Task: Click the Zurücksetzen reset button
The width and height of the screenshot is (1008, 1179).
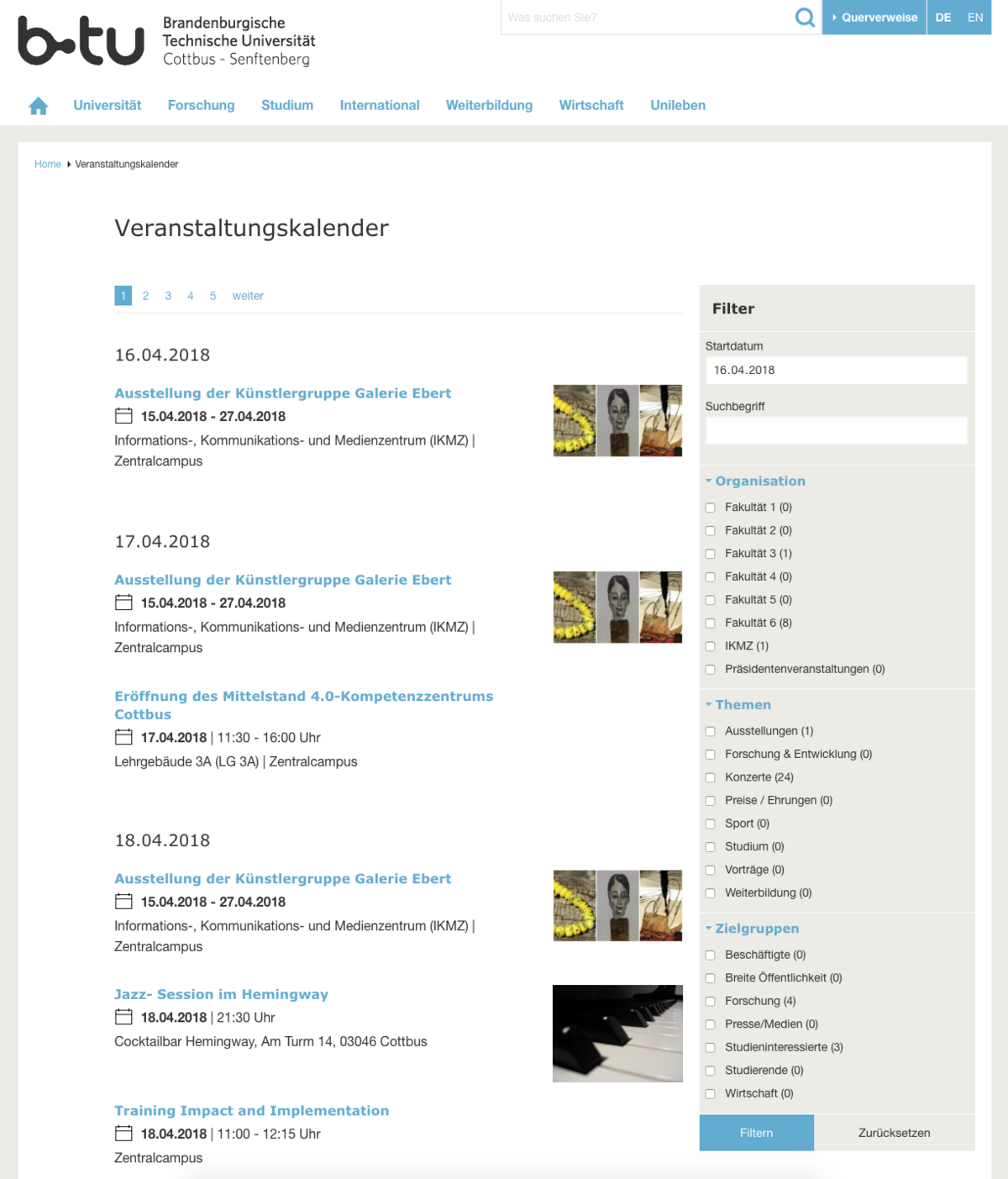Action: pyautogui.click(x=894, y=1133)
